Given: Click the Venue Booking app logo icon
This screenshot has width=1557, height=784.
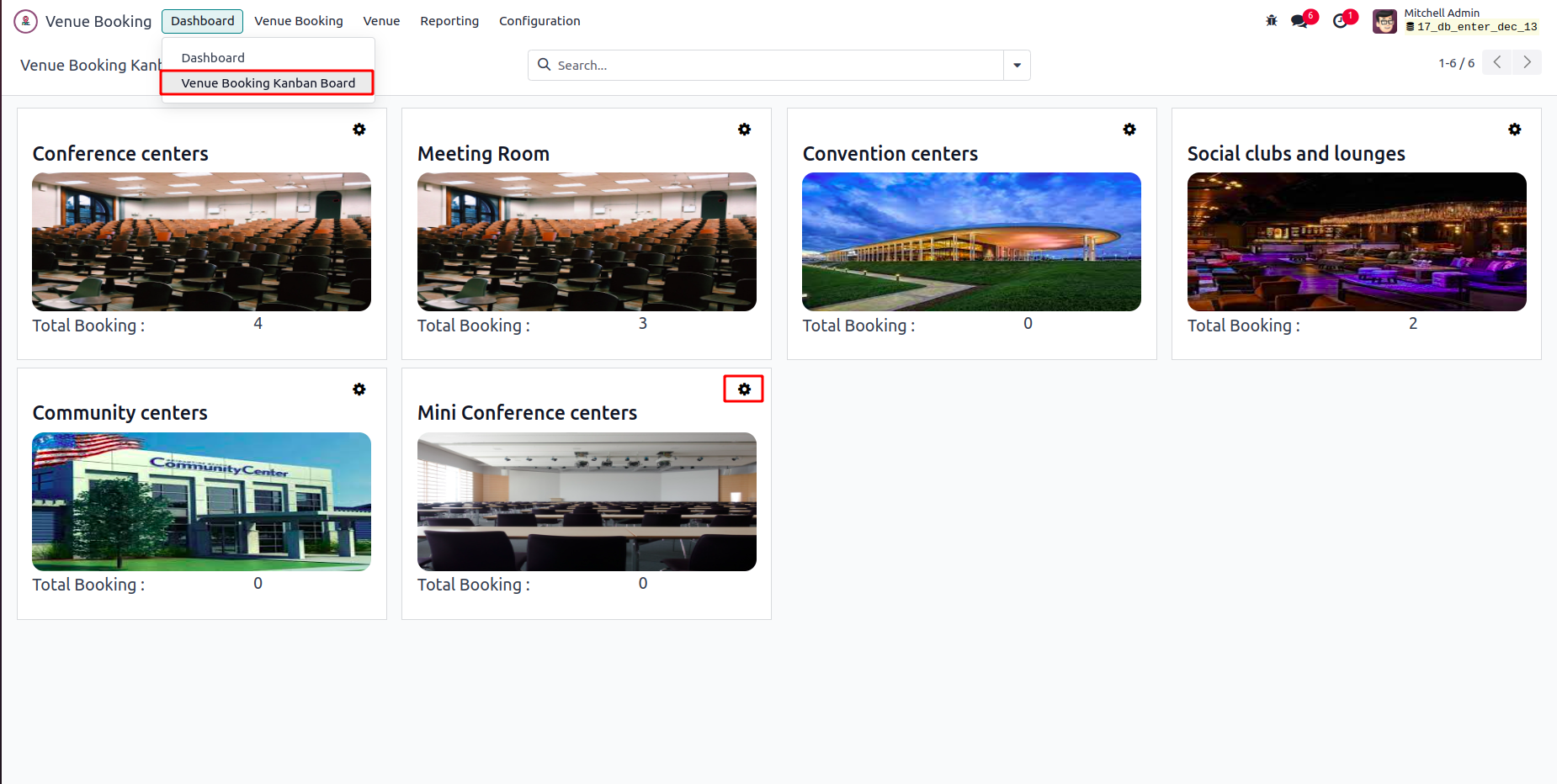Looking at the screenshot, I should click(25, 21).
